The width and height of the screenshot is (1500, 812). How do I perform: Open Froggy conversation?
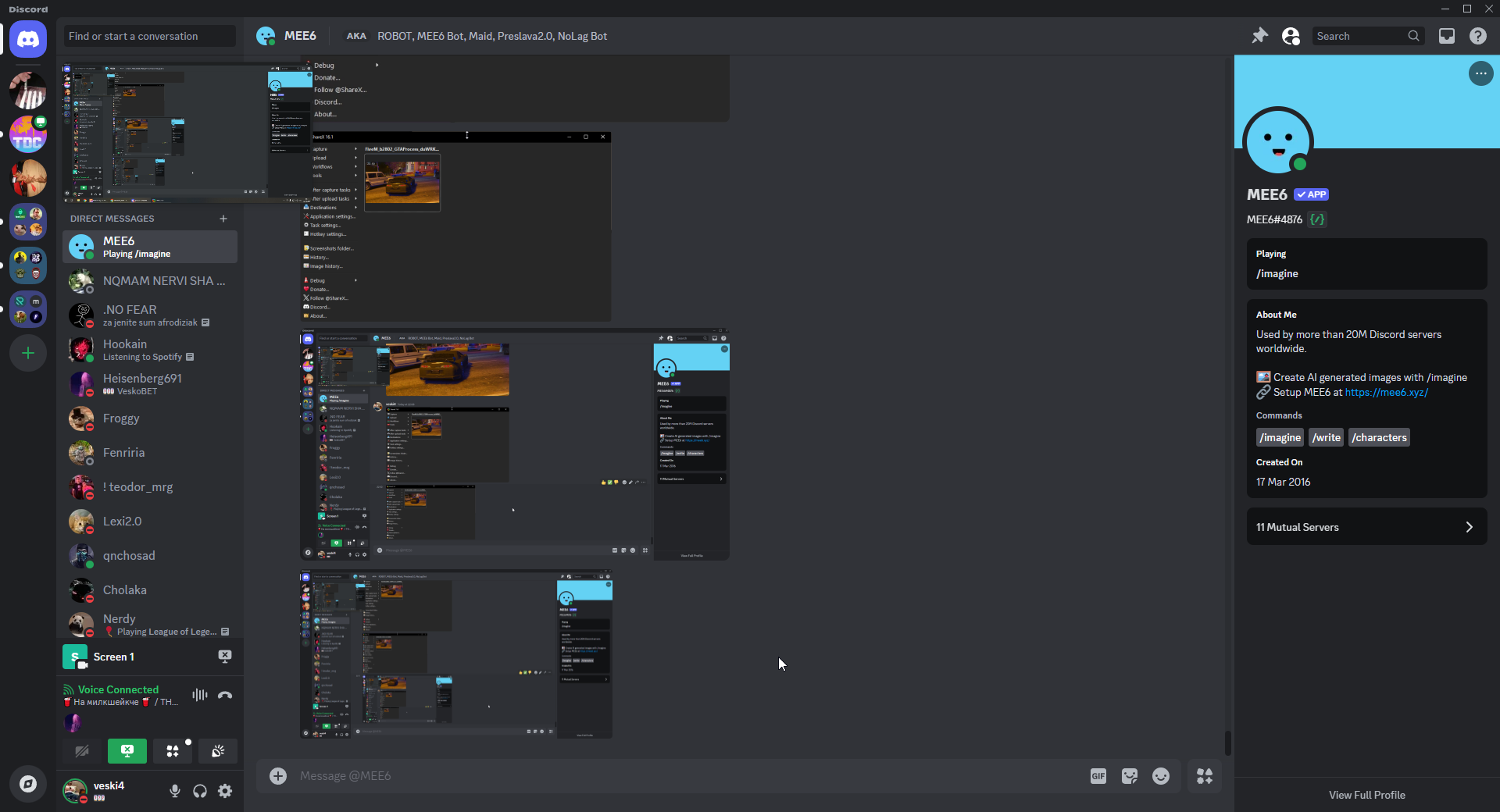(150, 418)
